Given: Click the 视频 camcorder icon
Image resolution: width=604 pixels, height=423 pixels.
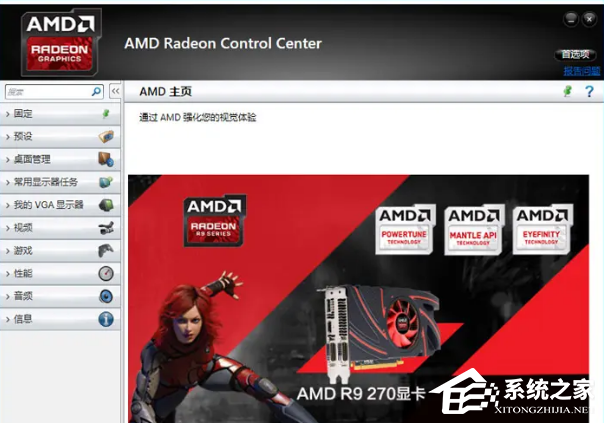Looking at the screenshot, I should tap(106, 228).
